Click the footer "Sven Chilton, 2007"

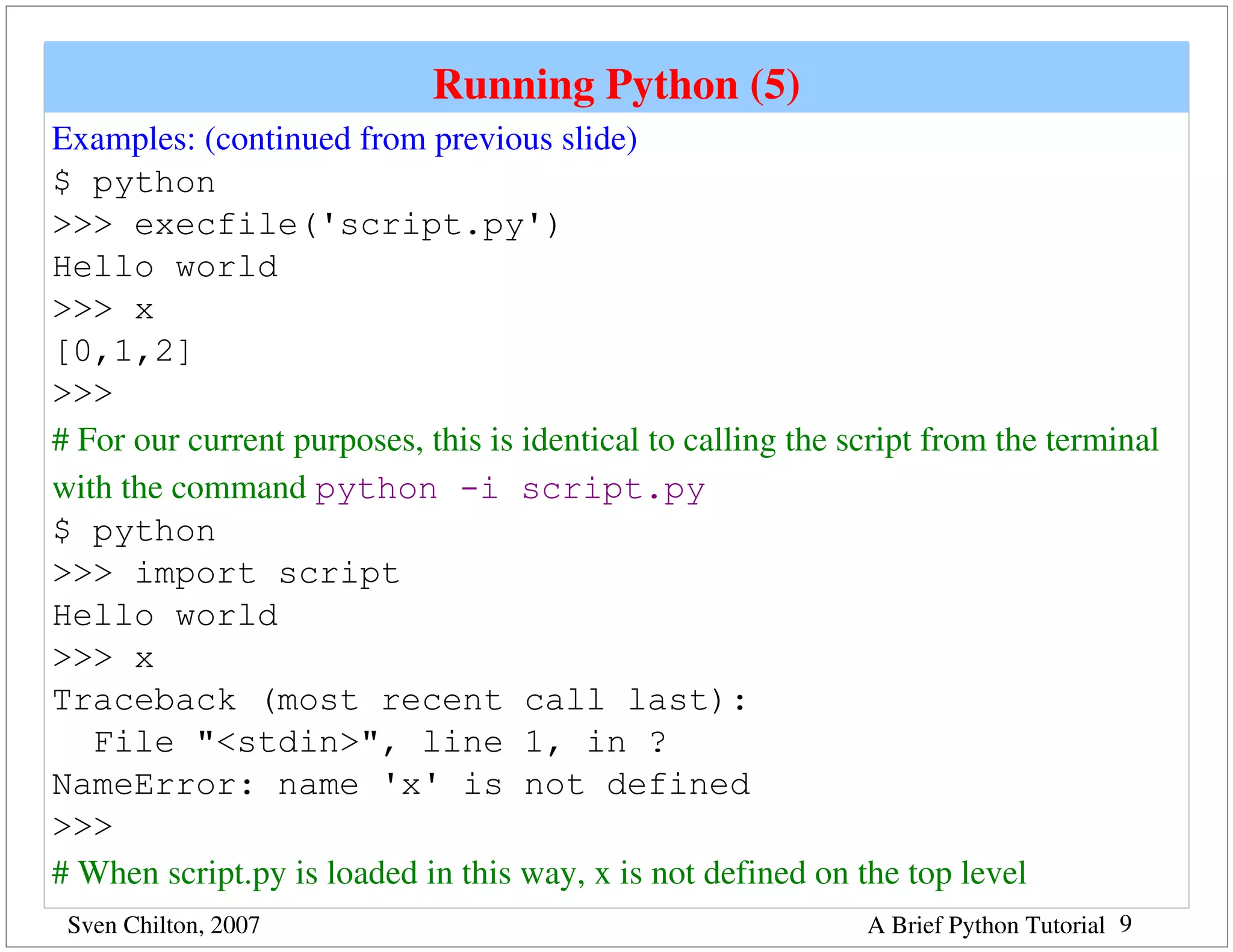pos(164,925)
